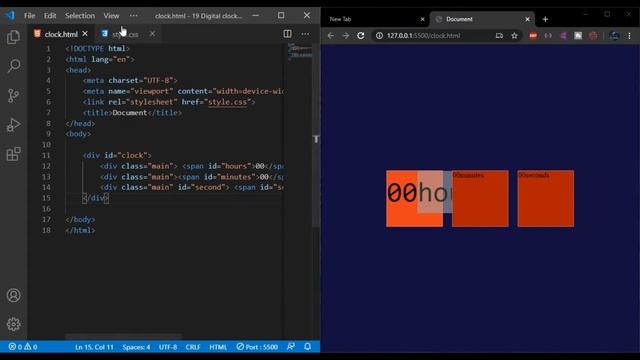The height and width of the screenshot is (360, 640).
Task: Stop Live Server on Port 5500
Action: (257, 347)
